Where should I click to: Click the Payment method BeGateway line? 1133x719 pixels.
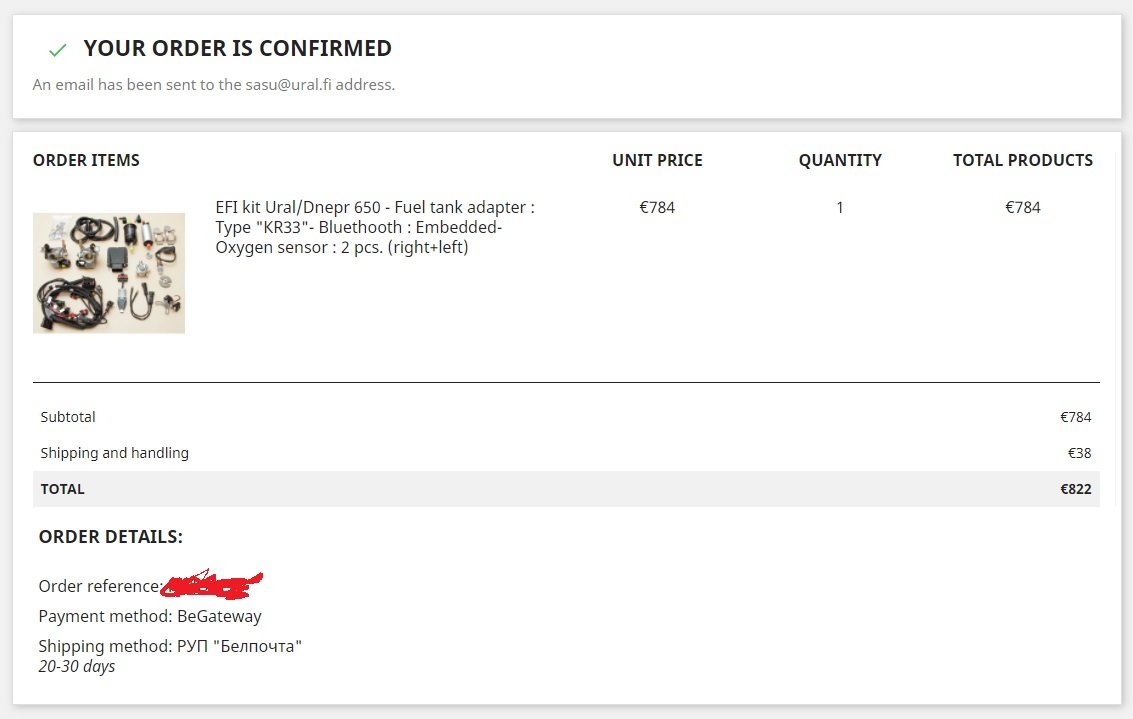(150, 616)
